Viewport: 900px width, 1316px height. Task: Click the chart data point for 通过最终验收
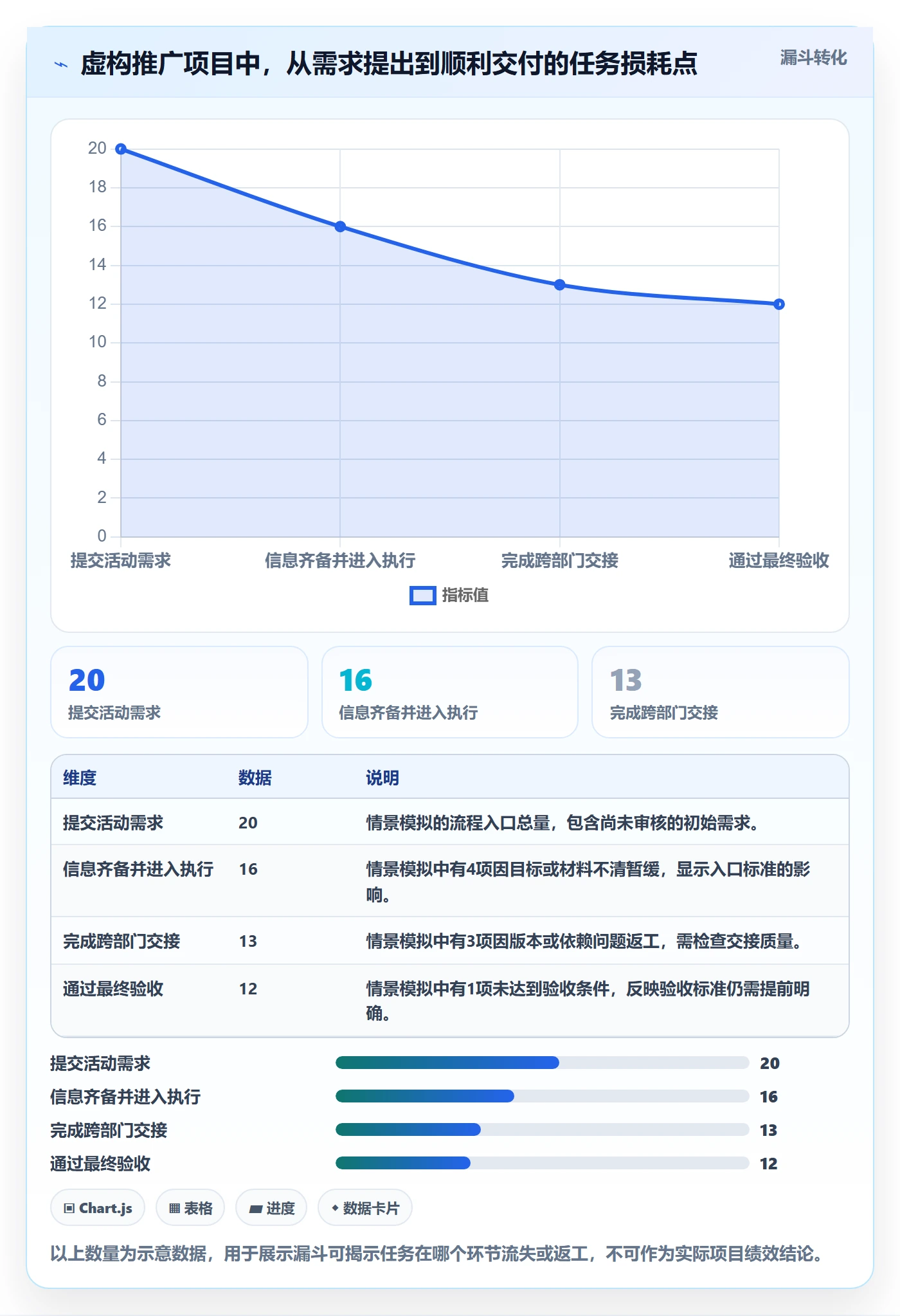point(779,304)
